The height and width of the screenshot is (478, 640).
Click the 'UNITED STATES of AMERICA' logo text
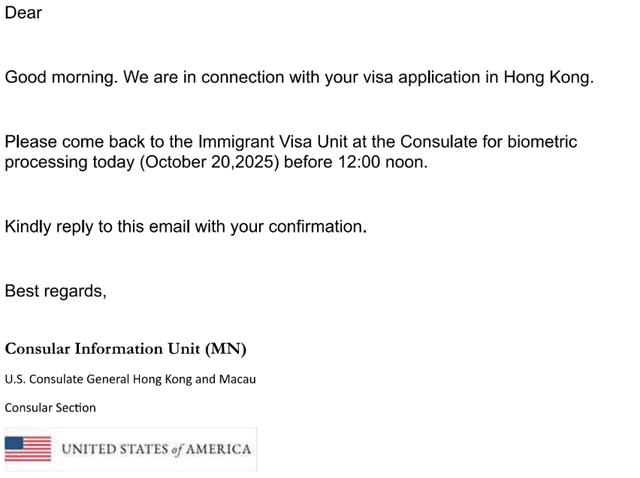[x=156, y=449]
